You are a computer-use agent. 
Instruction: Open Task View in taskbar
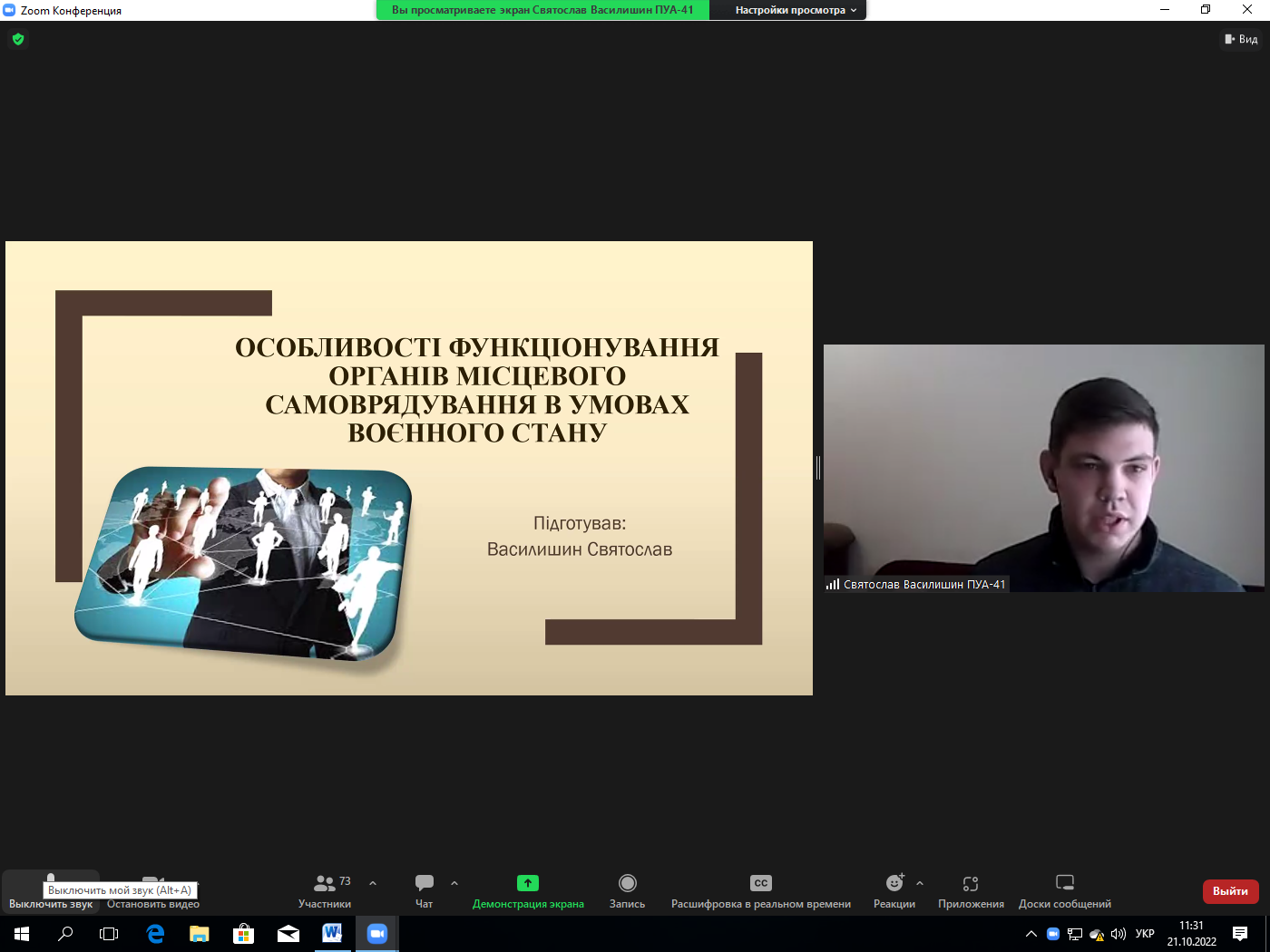(109, 934)
